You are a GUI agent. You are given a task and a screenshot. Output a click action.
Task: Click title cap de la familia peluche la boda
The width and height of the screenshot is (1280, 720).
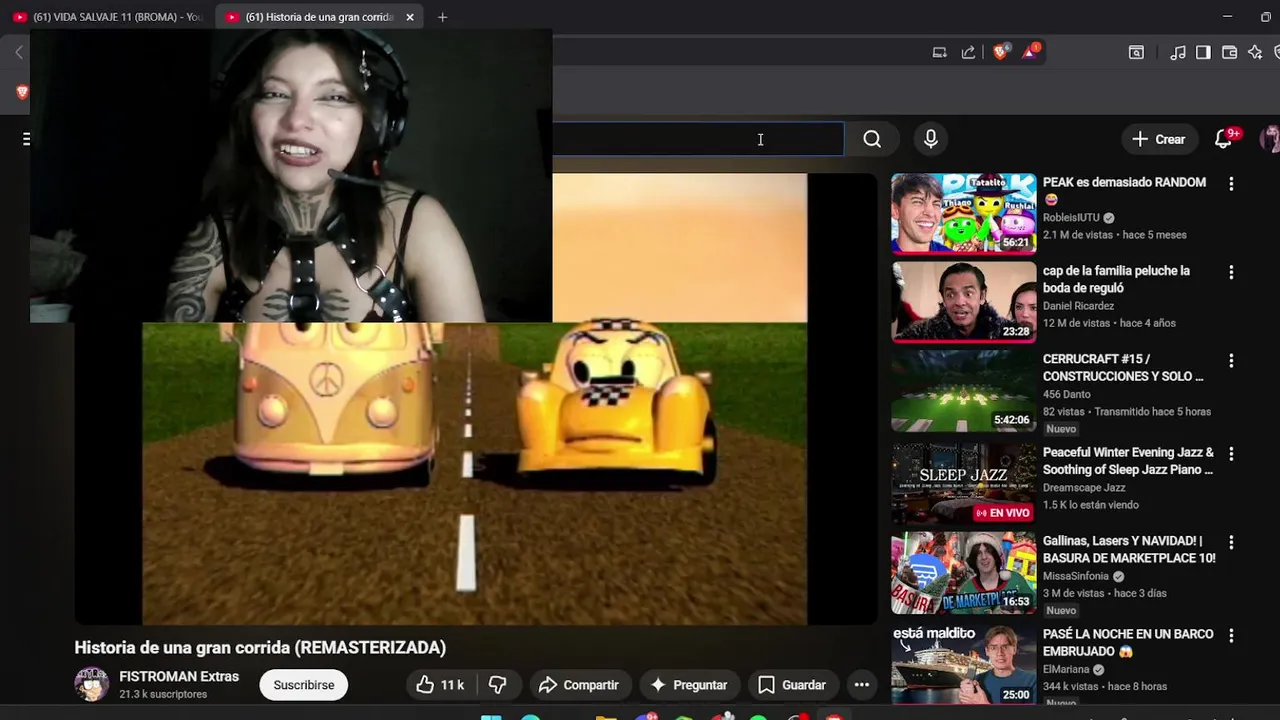[1116, 279]
